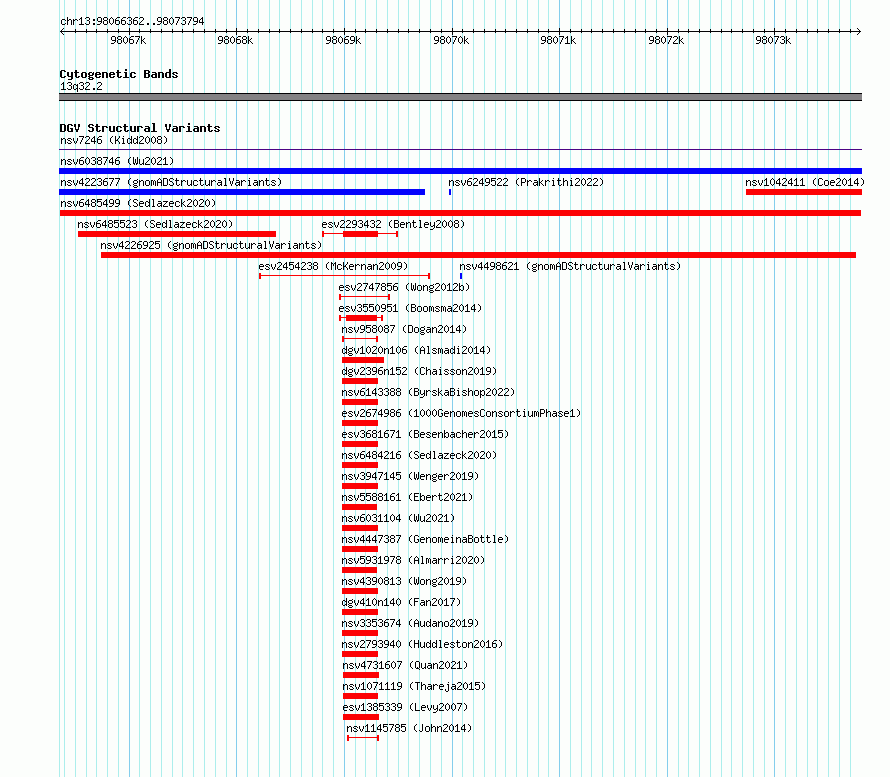Image resolution: width=890 pixels, height=777 pixels.
Task: Open nsv4223677 (gnomADStructuralVariants) label
Action: [171, 182]
